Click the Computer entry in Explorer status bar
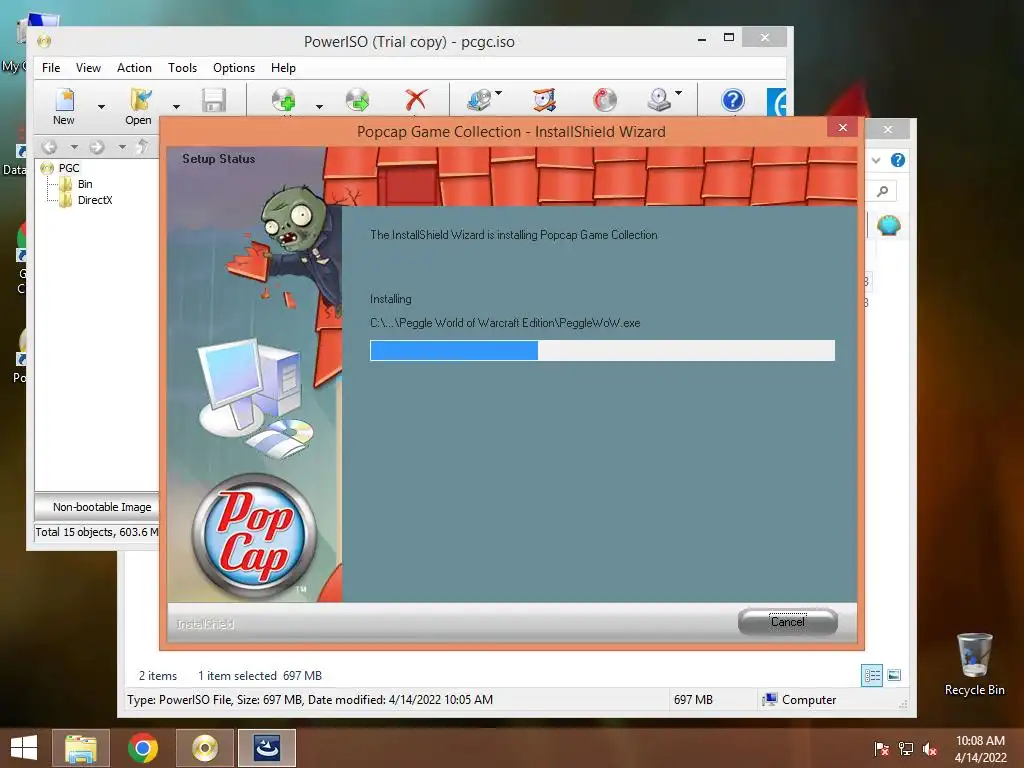Screen dimensions: 1024x768 tap(799, 699)
